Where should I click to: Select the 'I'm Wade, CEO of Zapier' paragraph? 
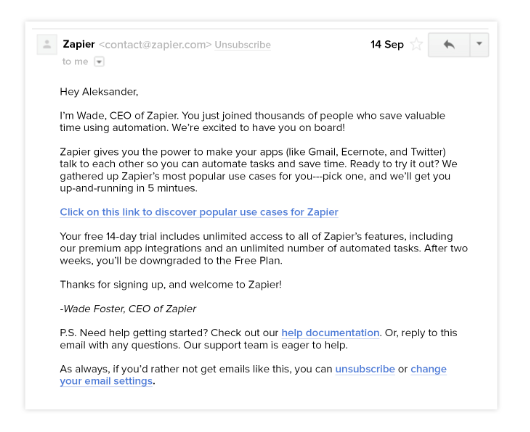pos(252,122)
